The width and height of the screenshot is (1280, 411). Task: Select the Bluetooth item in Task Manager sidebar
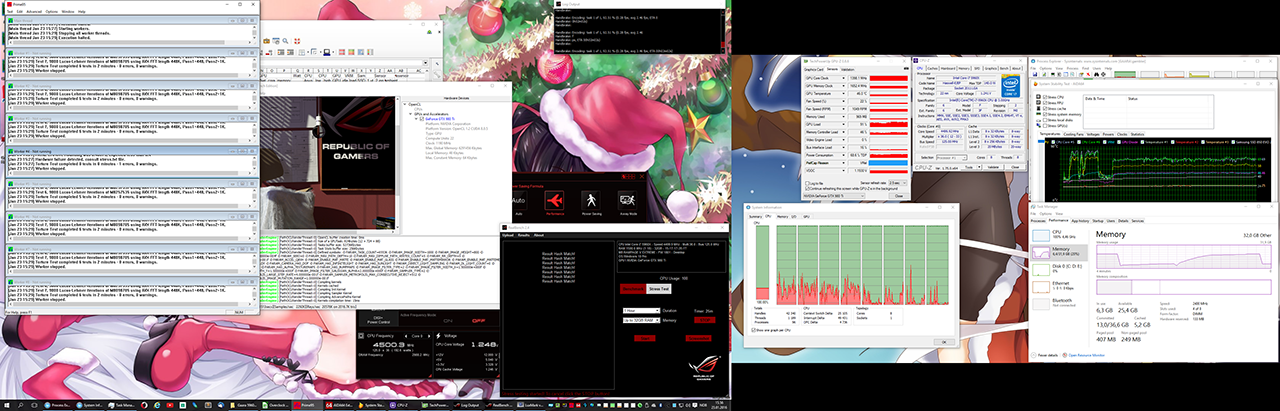(1059, 303)
